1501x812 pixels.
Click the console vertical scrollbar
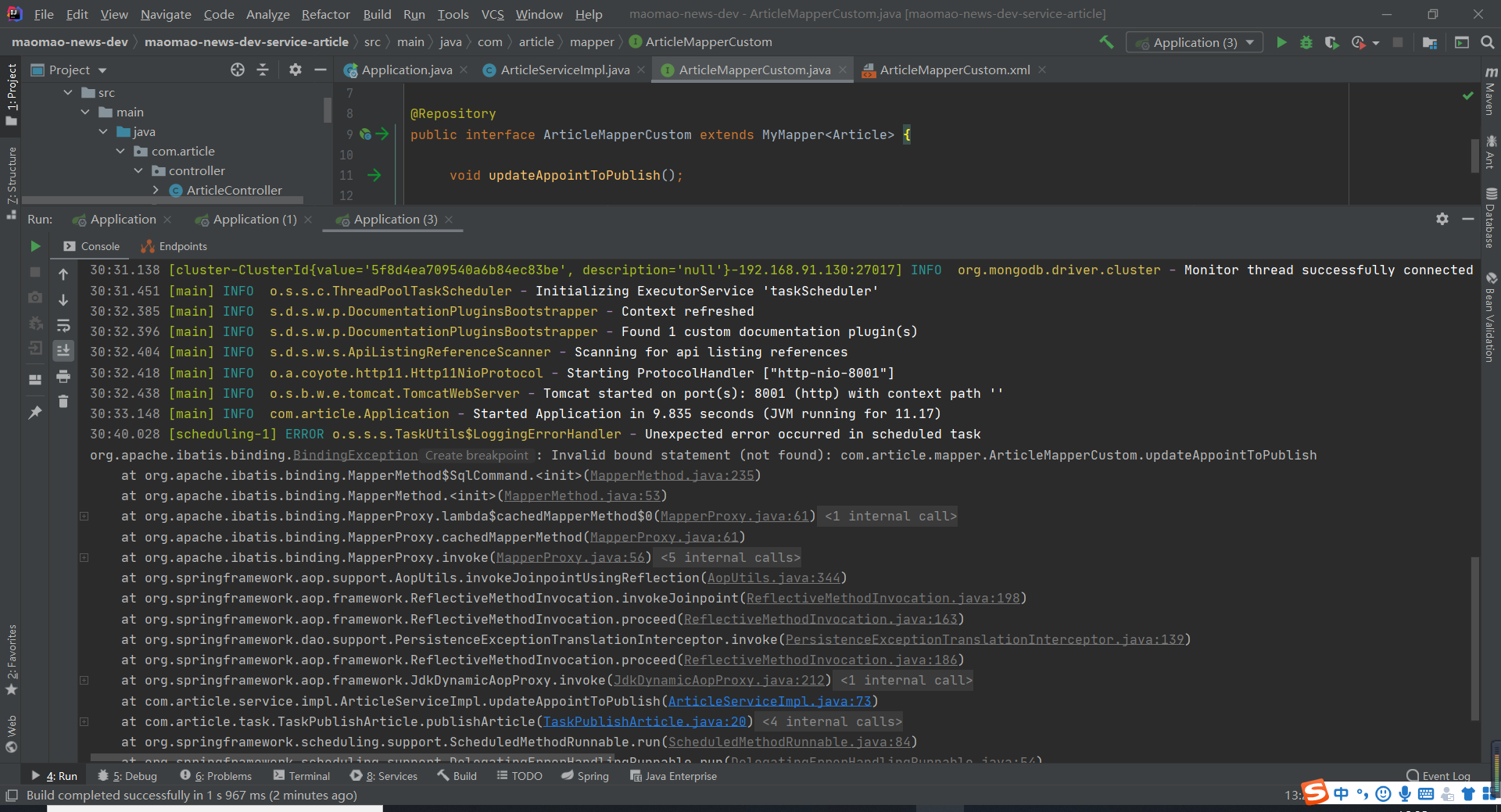tap(1474, 637)
